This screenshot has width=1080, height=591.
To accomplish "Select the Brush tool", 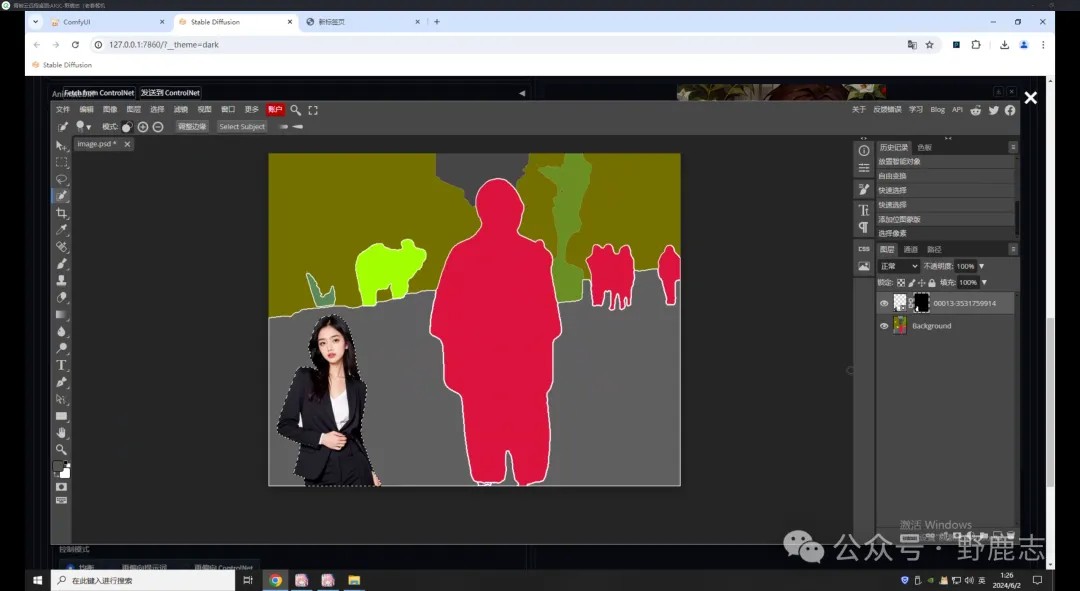I will [61, 264].
